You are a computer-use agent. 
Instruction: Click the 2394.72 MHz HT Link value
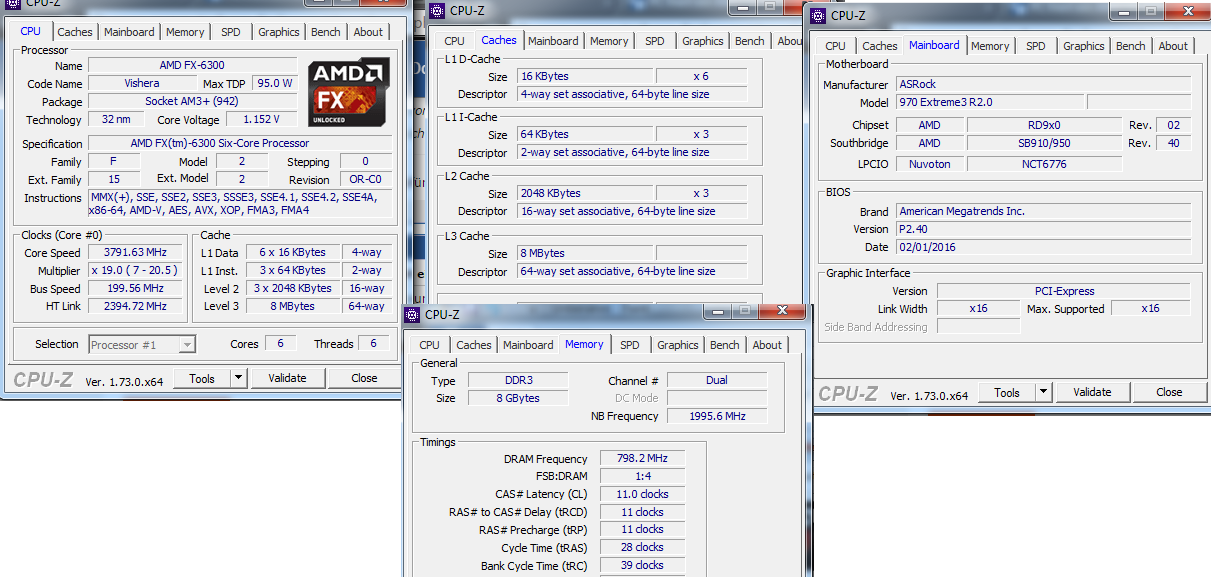coord(136,306)
